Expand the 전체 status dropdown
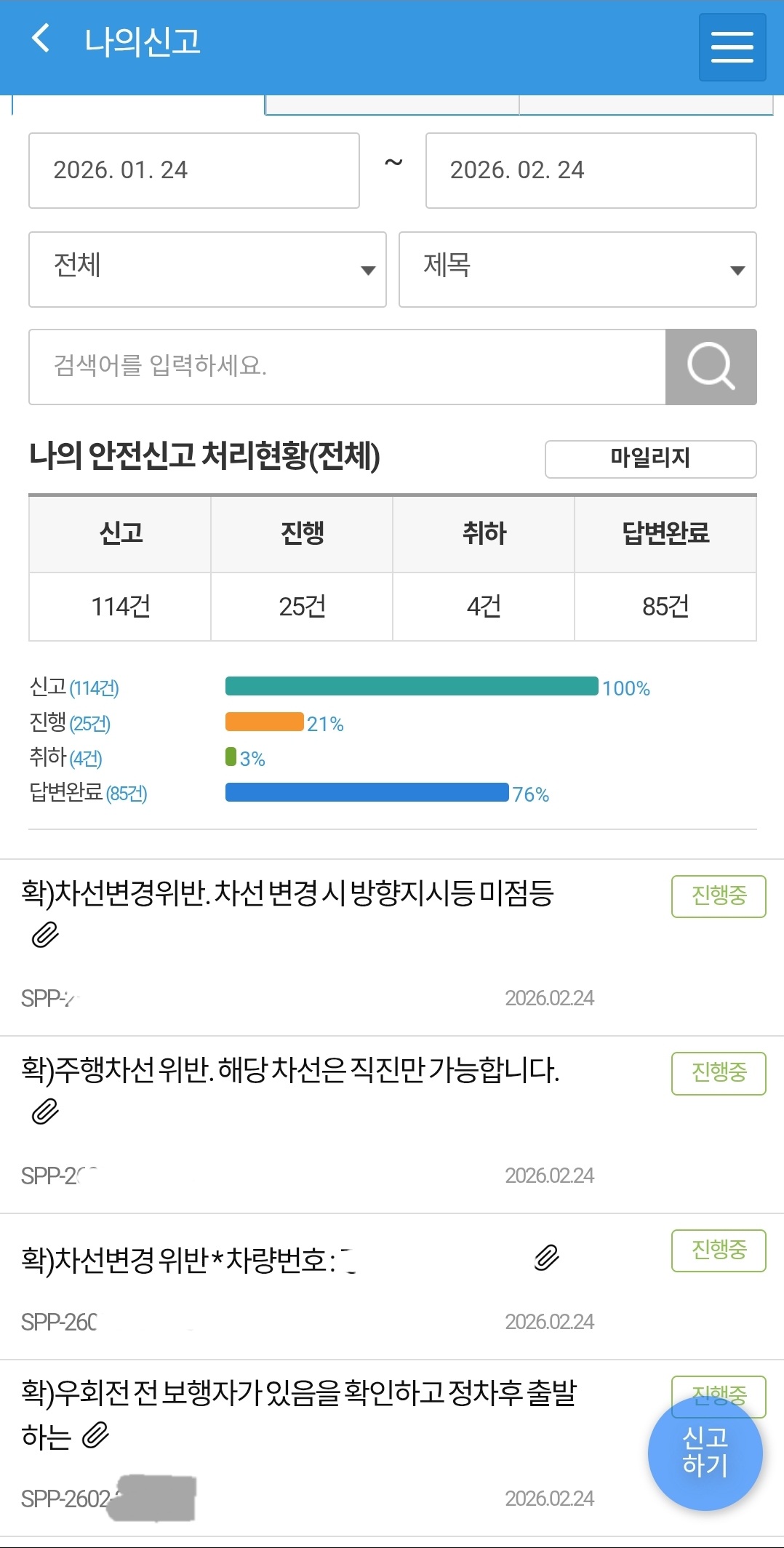784x1548 pixels. [x=207, y=269]
